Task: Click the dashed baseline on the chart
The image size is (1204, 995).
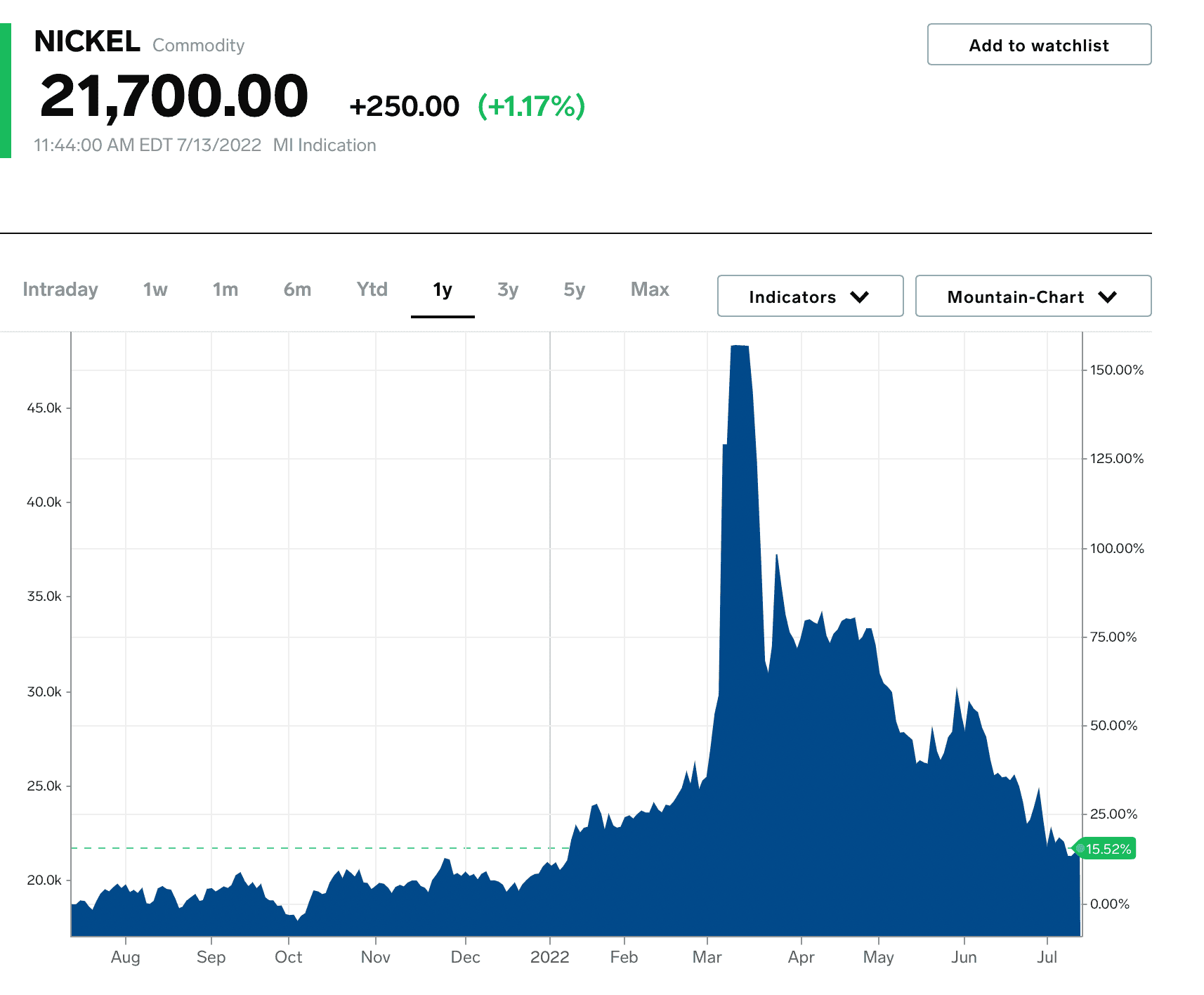Action: coord(316,847)
